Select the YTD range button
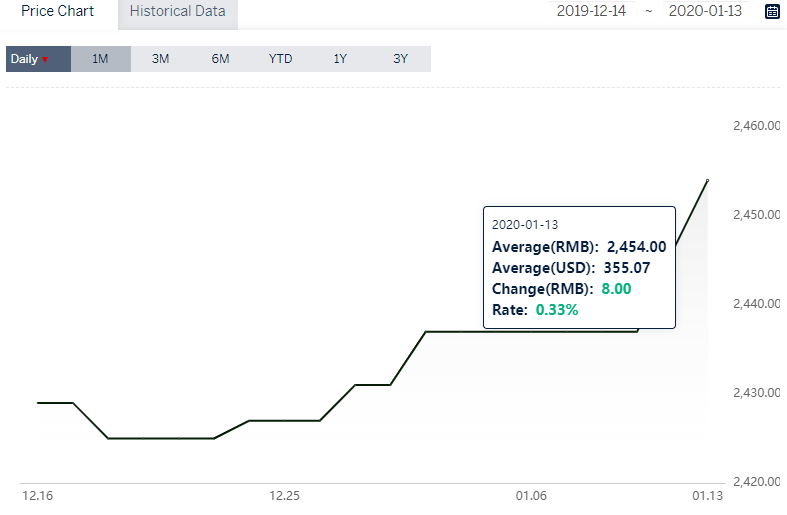Screen dimensions: 787x515 tap(280, 59)
